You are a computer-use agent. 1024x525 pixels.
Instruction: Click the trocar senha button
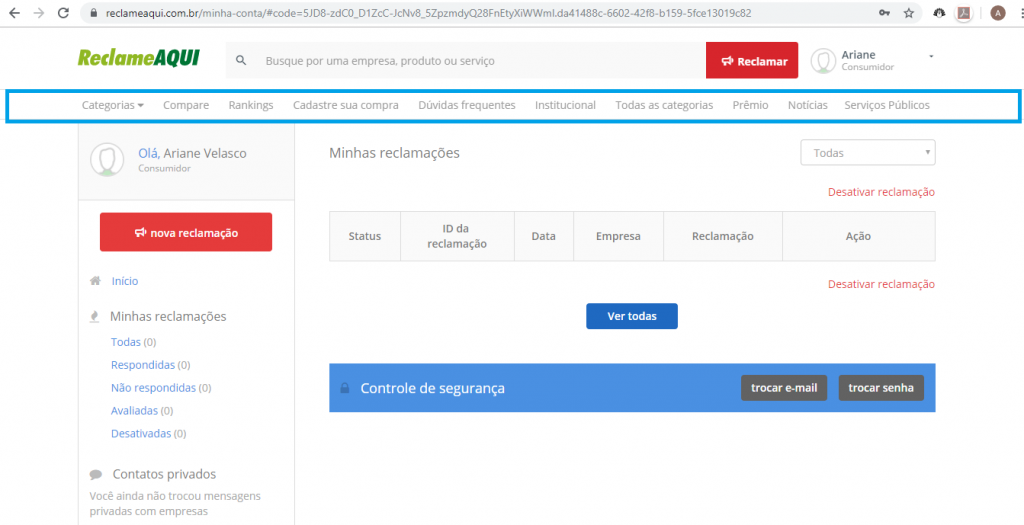click(881, 388)
